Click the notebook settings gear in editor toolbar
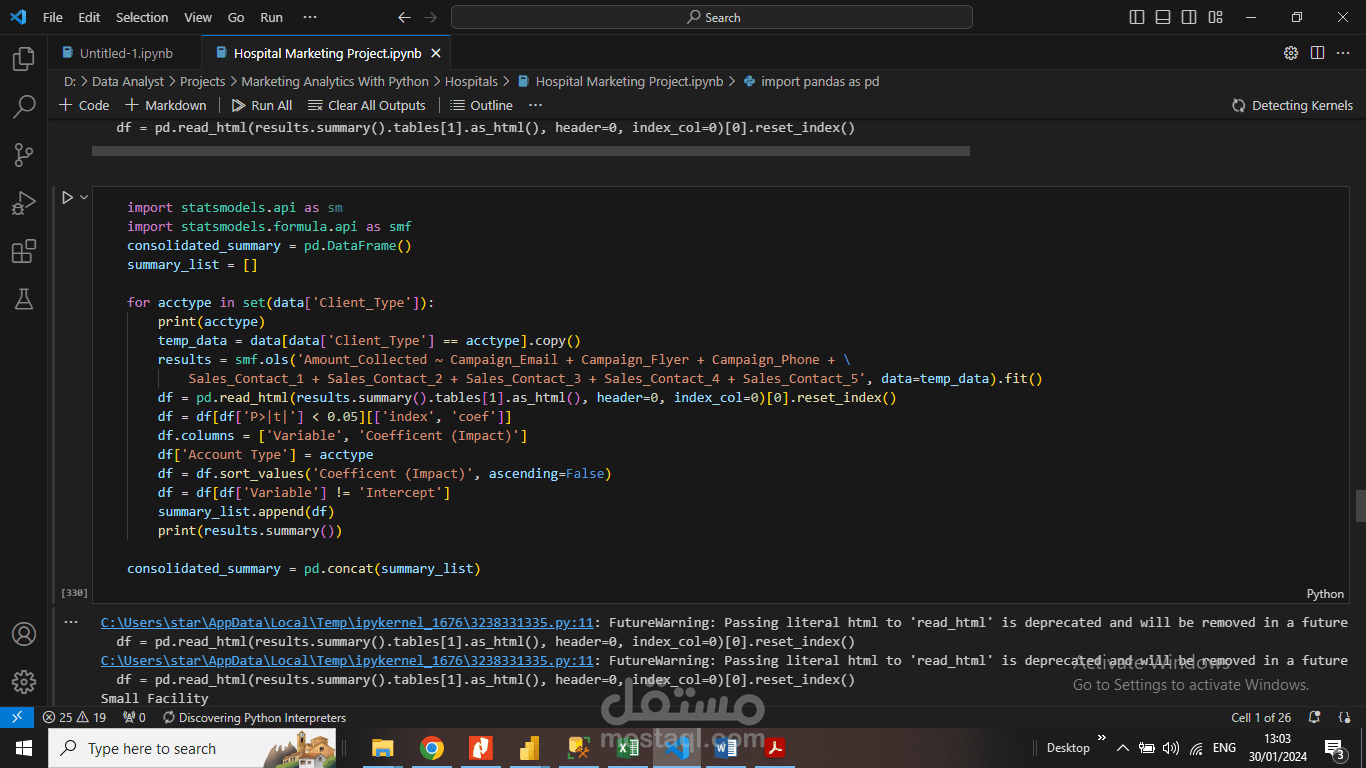This screenshot has width=1366, height=768. (x=1291, y=53)
